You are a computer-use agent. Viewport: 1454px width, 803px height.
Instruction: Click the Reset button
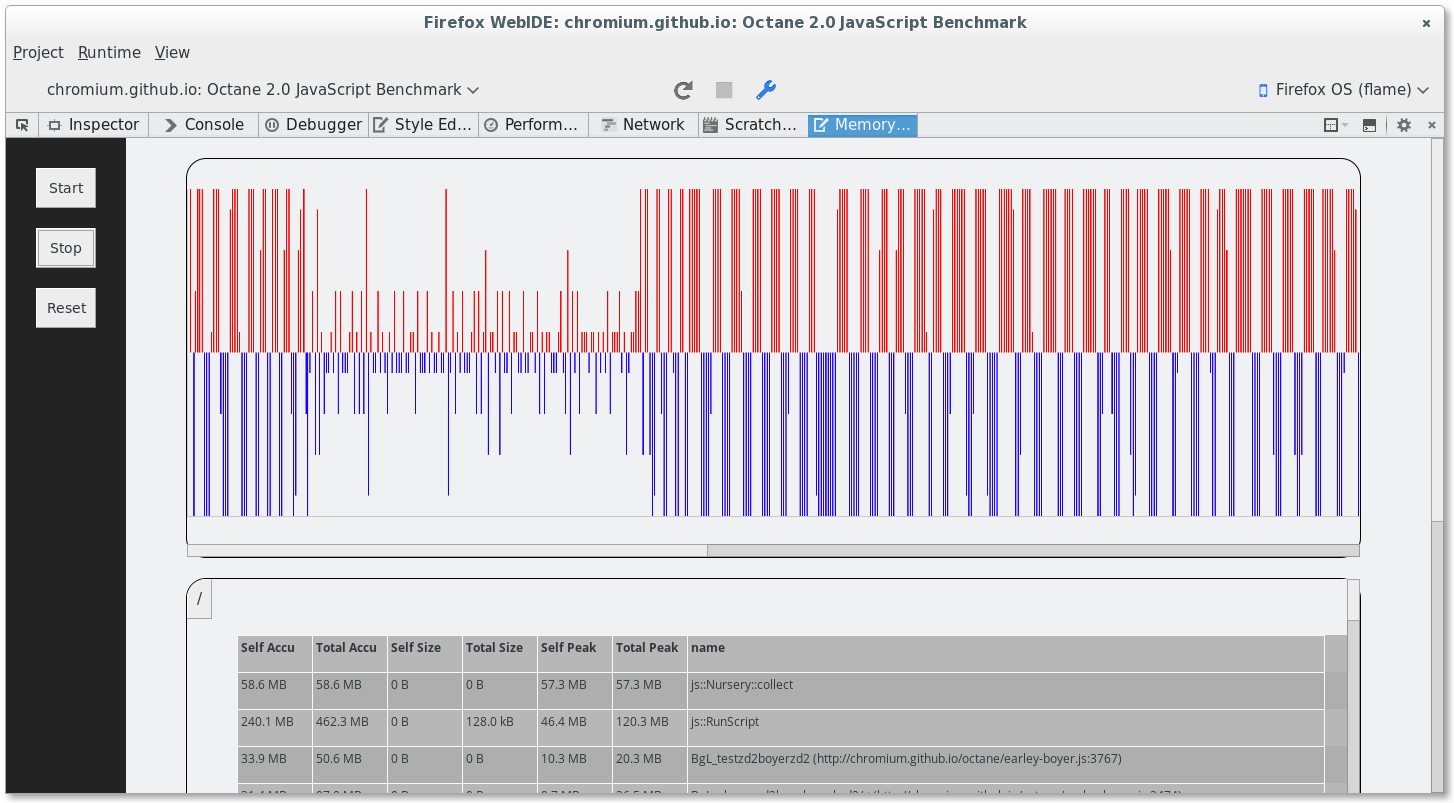(x=66, y=308)
